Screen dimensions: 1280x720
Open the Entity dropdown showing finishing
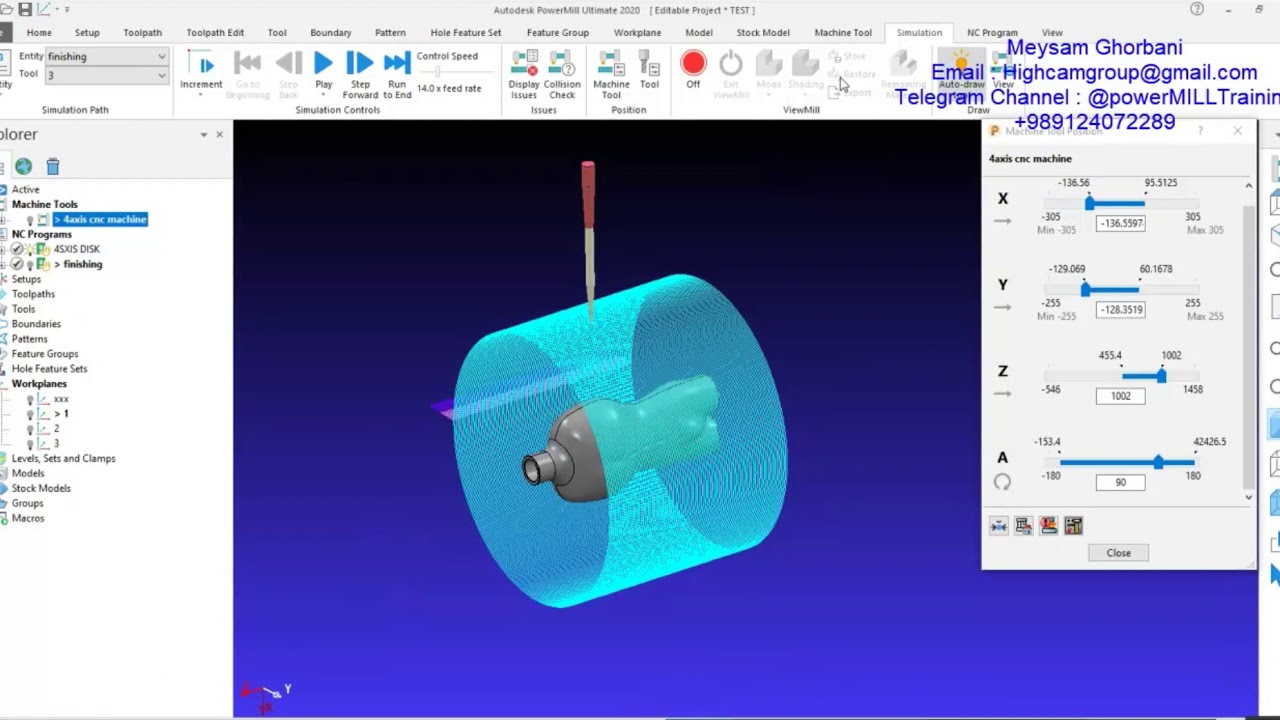(x=106, y=57)
